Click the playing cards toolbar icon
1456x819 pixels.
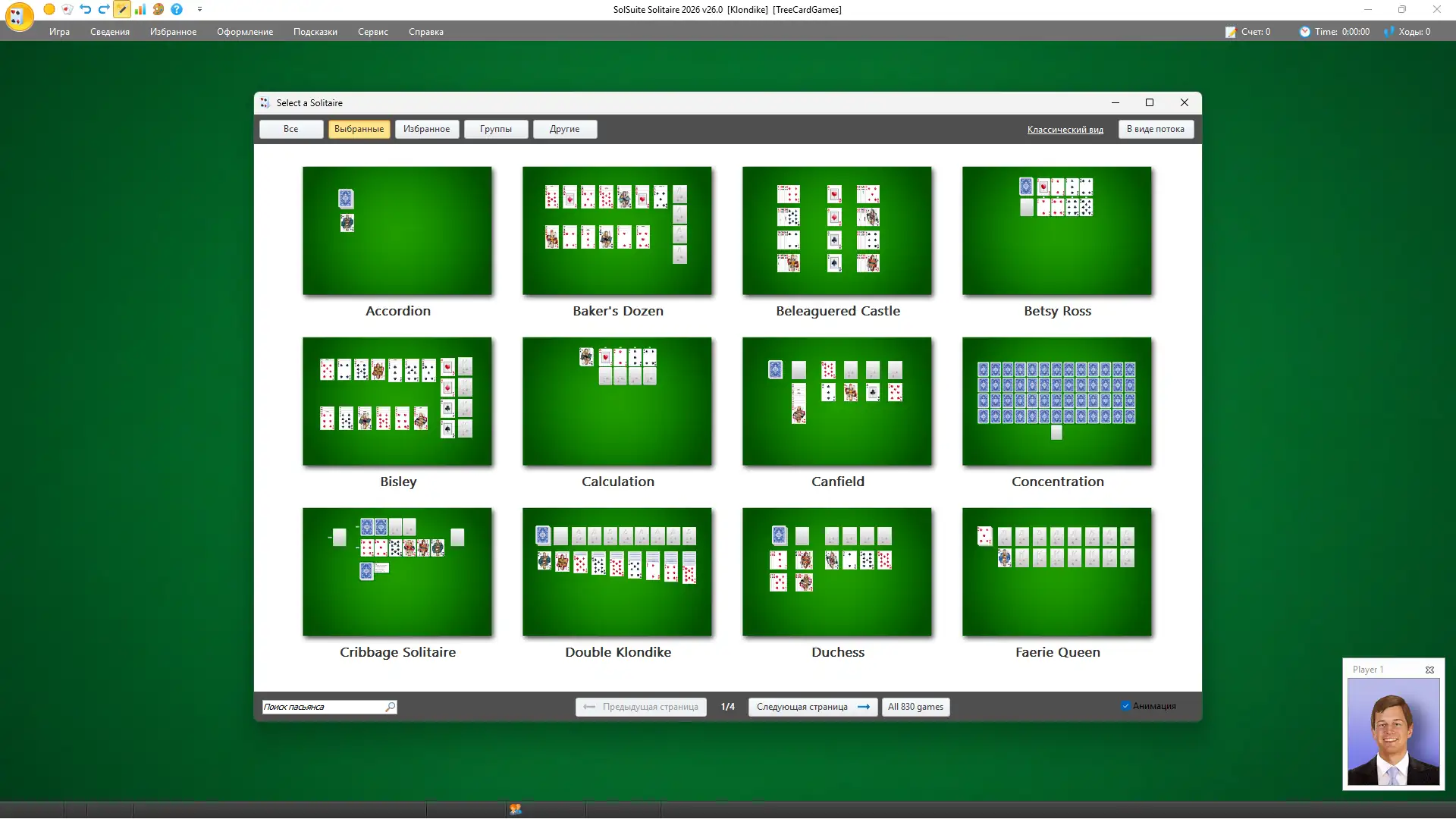(x=67, y=10)
